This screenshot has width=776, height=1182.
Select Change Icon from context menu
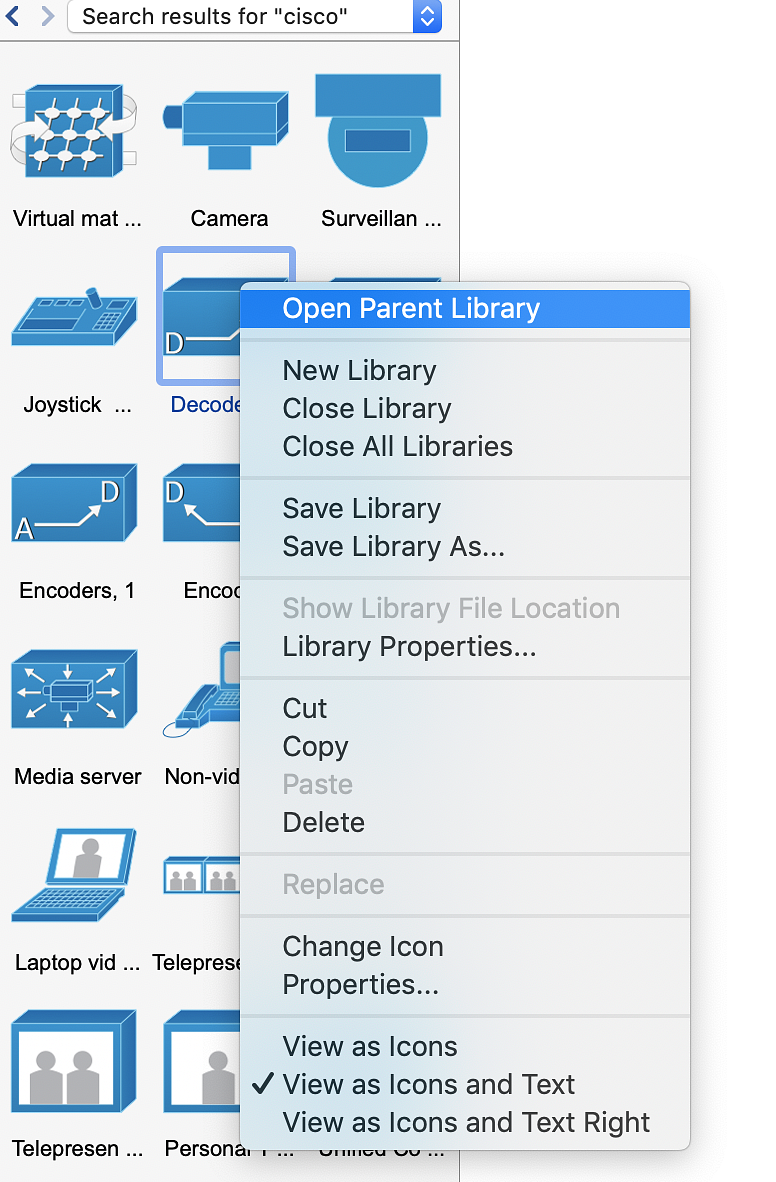[362, 946]
